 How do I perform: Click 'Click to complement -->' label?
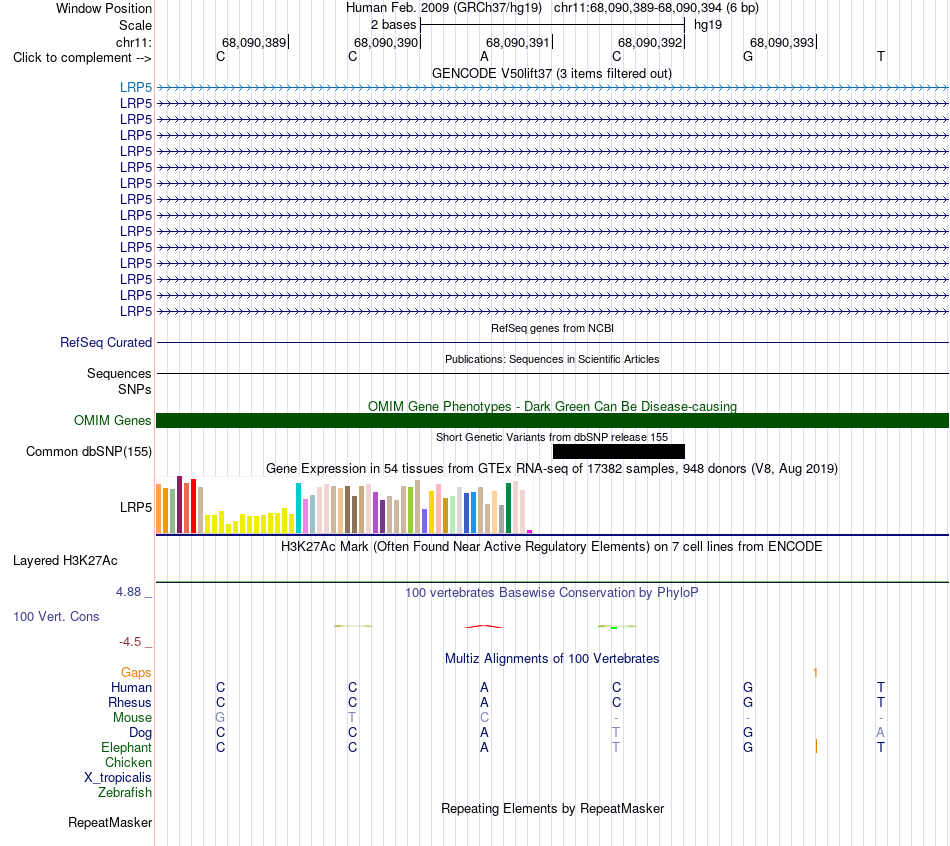click(x=82, y=58)
